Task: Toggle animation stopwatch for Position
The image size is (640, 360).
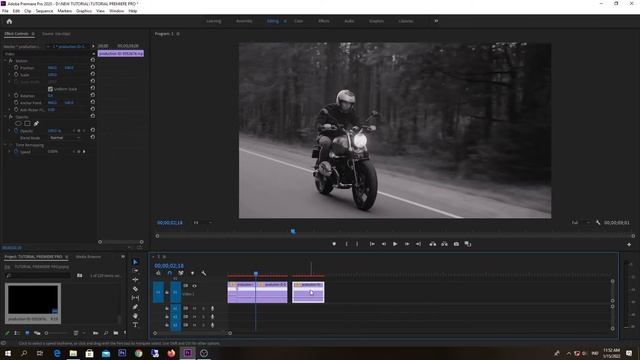Action: pyautogui.click(x=16, y=68)
